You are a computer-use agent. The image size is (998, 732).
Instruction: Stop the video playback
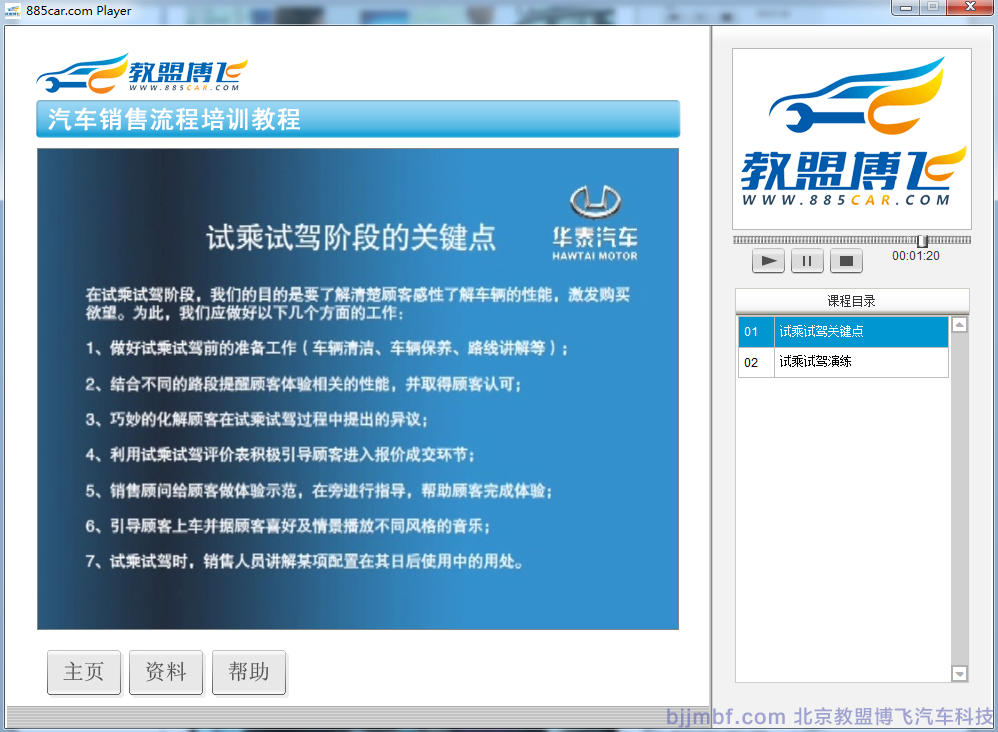[x=845, y=261]
